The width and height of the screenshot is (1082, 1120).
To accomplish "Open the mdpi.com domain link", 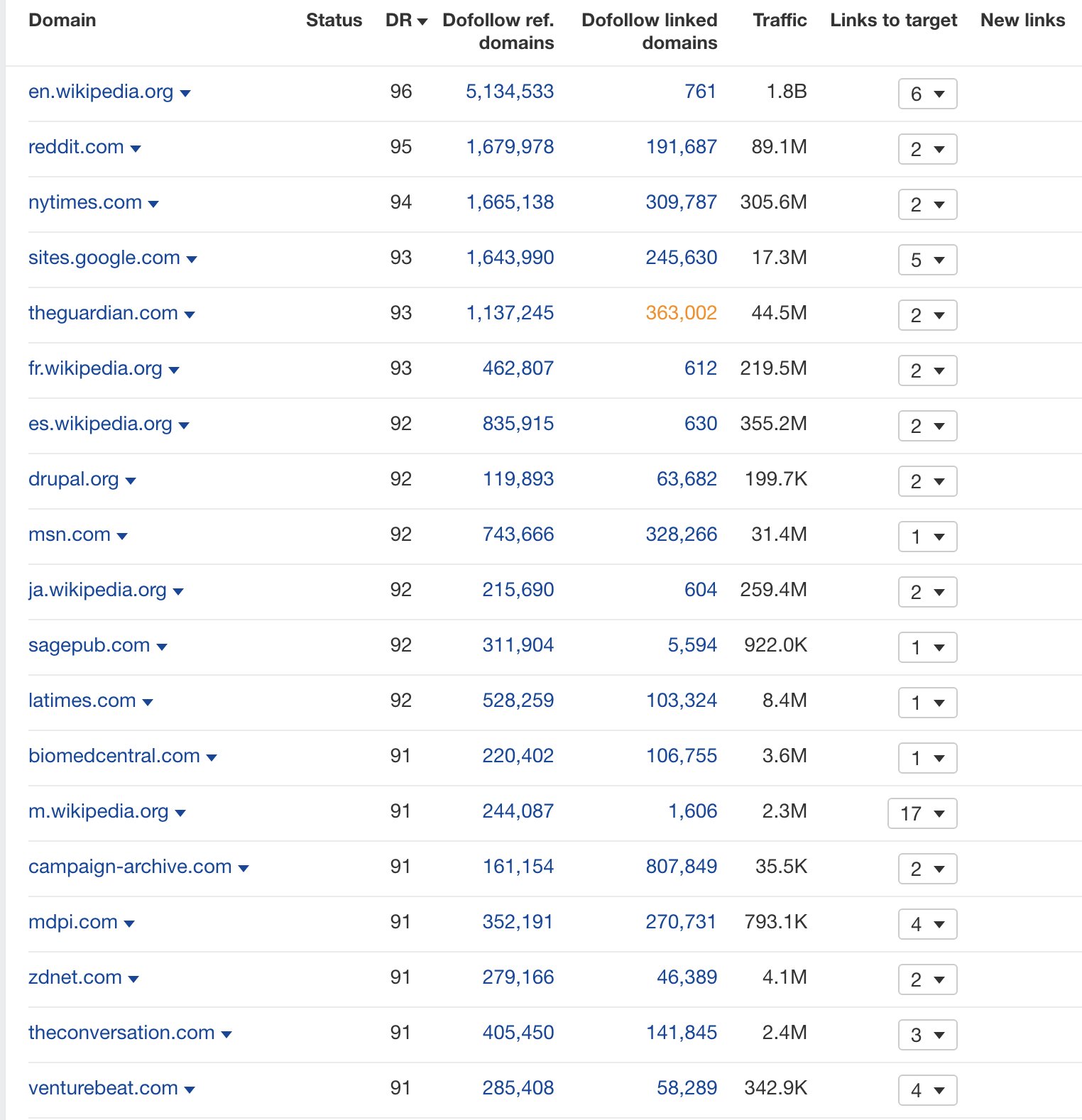I will 73,922.
